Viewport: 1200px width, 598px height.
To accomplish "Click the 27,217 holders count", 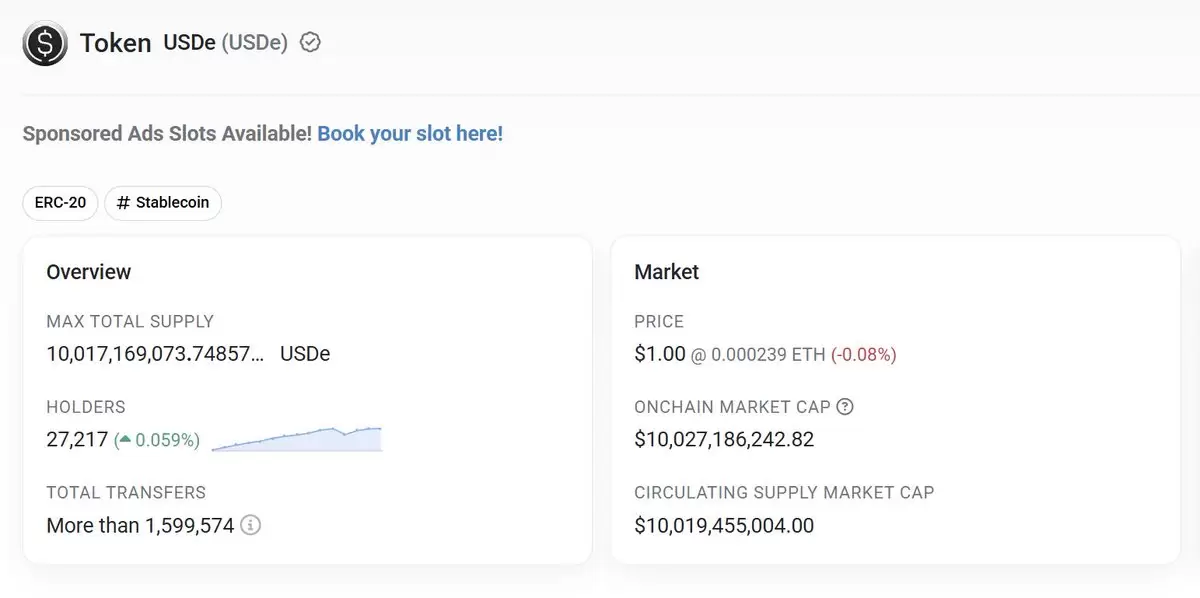I will click(x=77, y=440).
